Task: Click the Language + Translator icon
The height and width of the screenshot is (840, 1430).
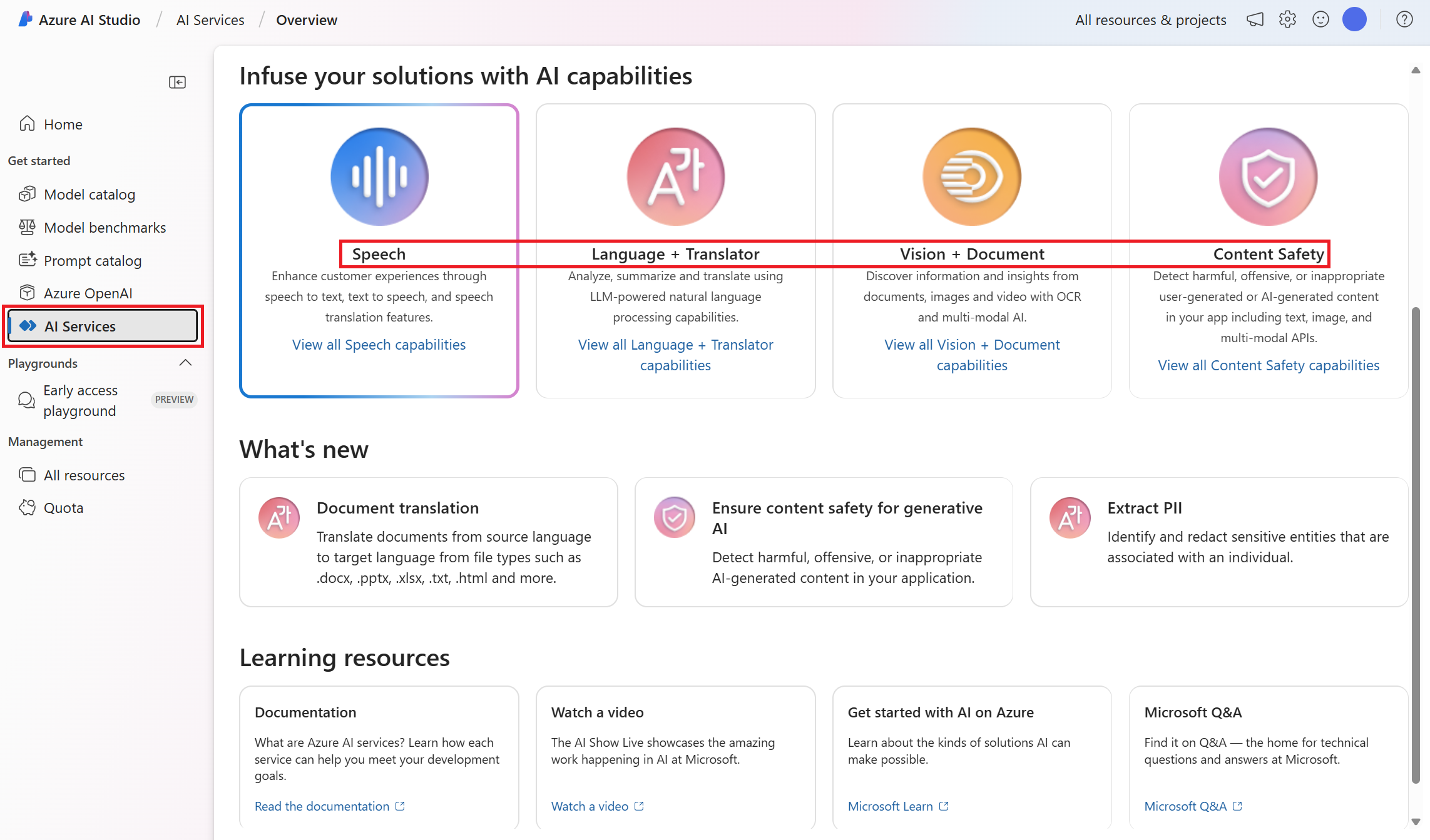Action: (675, 175)
